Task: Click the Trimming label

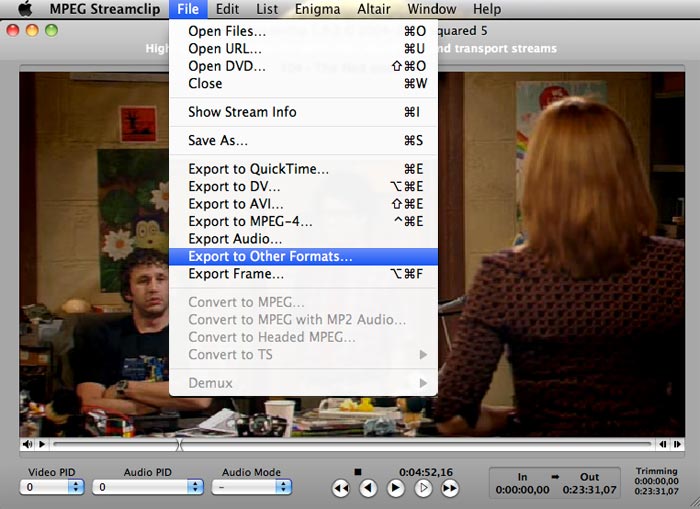Action: (x=656, y=471)
